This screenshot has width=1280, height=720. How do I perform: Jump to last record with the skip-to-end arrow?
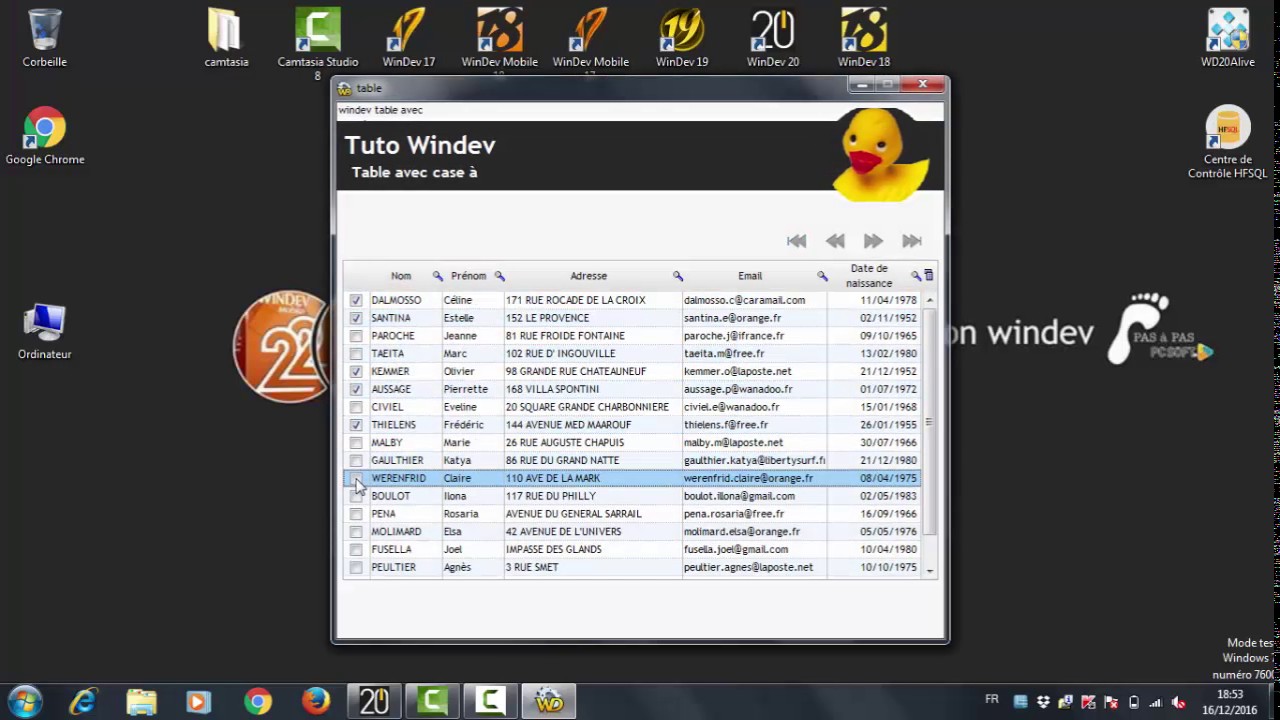(911, 241)
